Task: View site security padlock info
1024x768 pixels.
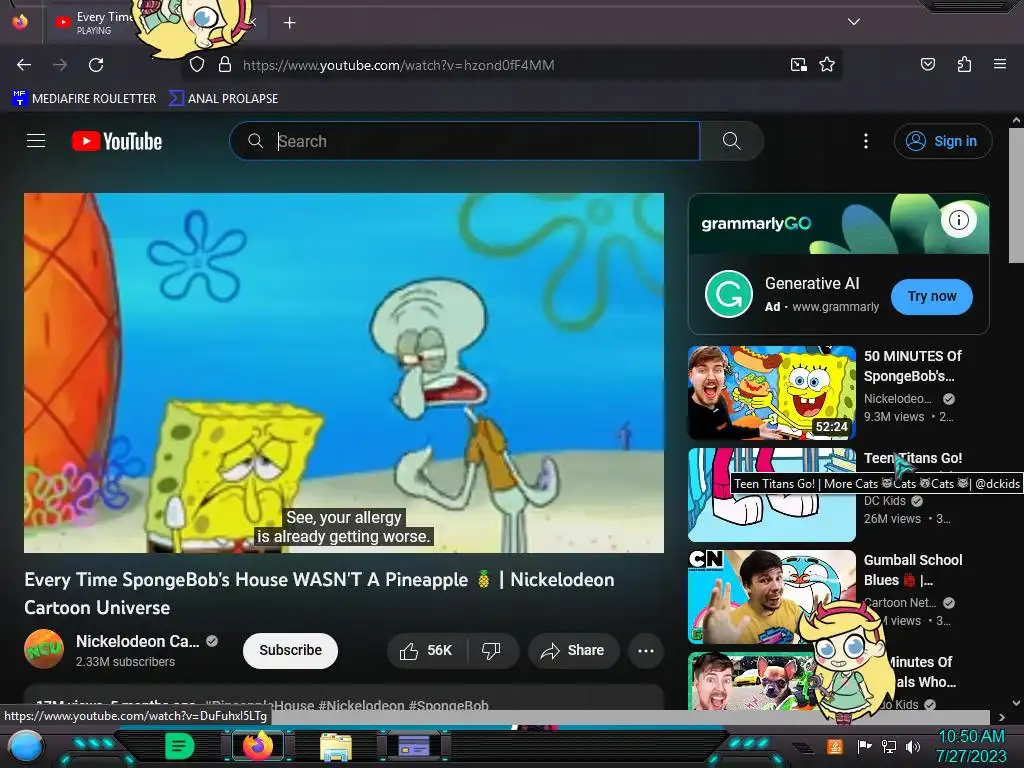Action: [225, 65]
